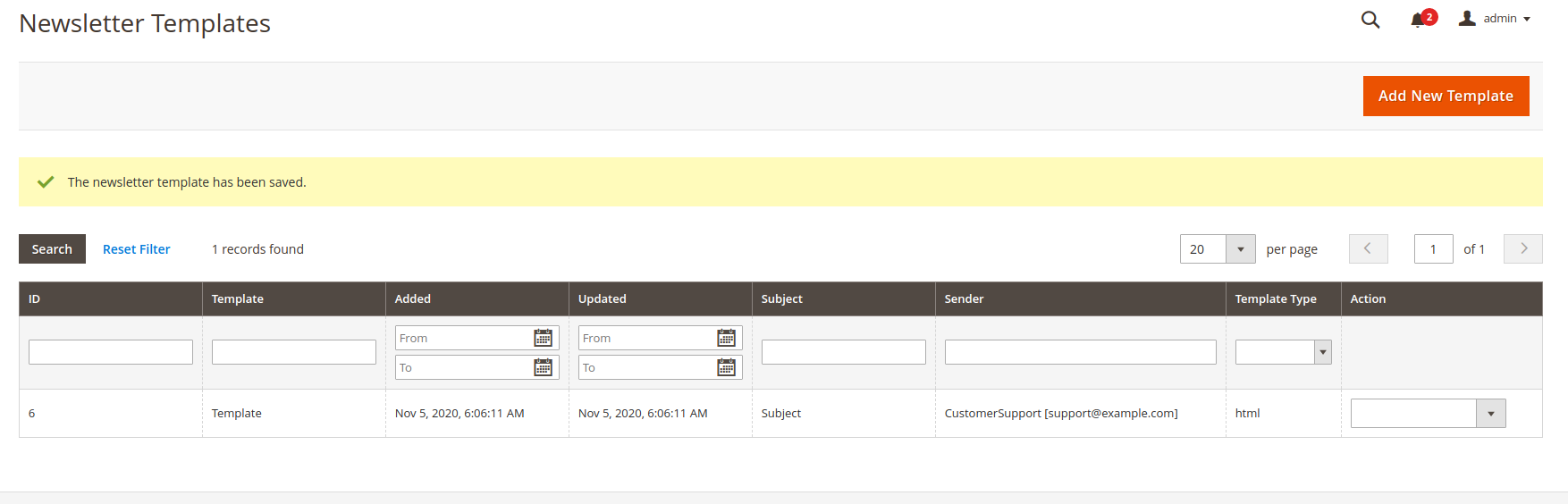Click the saved success message text
The height and width of the screenshot is (504, 1568).
187,182
